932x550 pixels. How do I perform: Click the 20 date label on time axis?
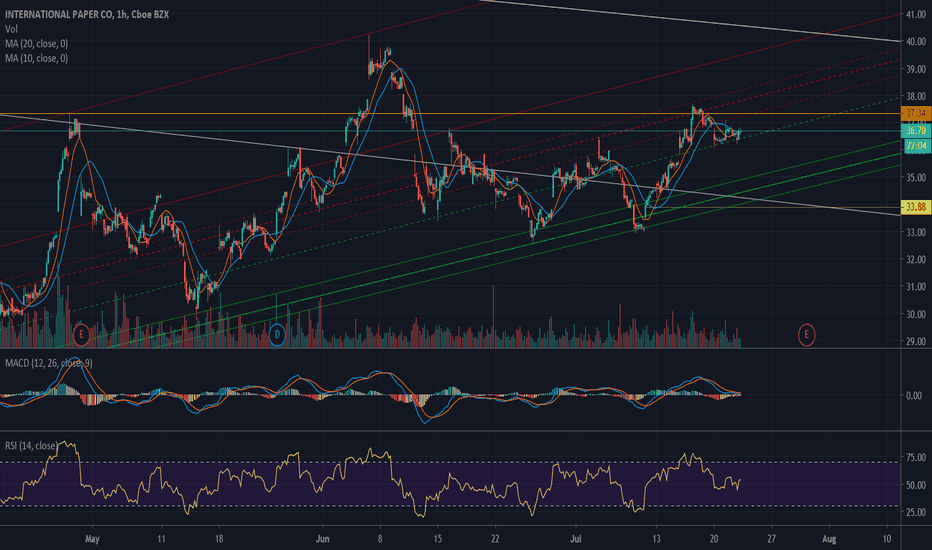(x=714, y=539)
